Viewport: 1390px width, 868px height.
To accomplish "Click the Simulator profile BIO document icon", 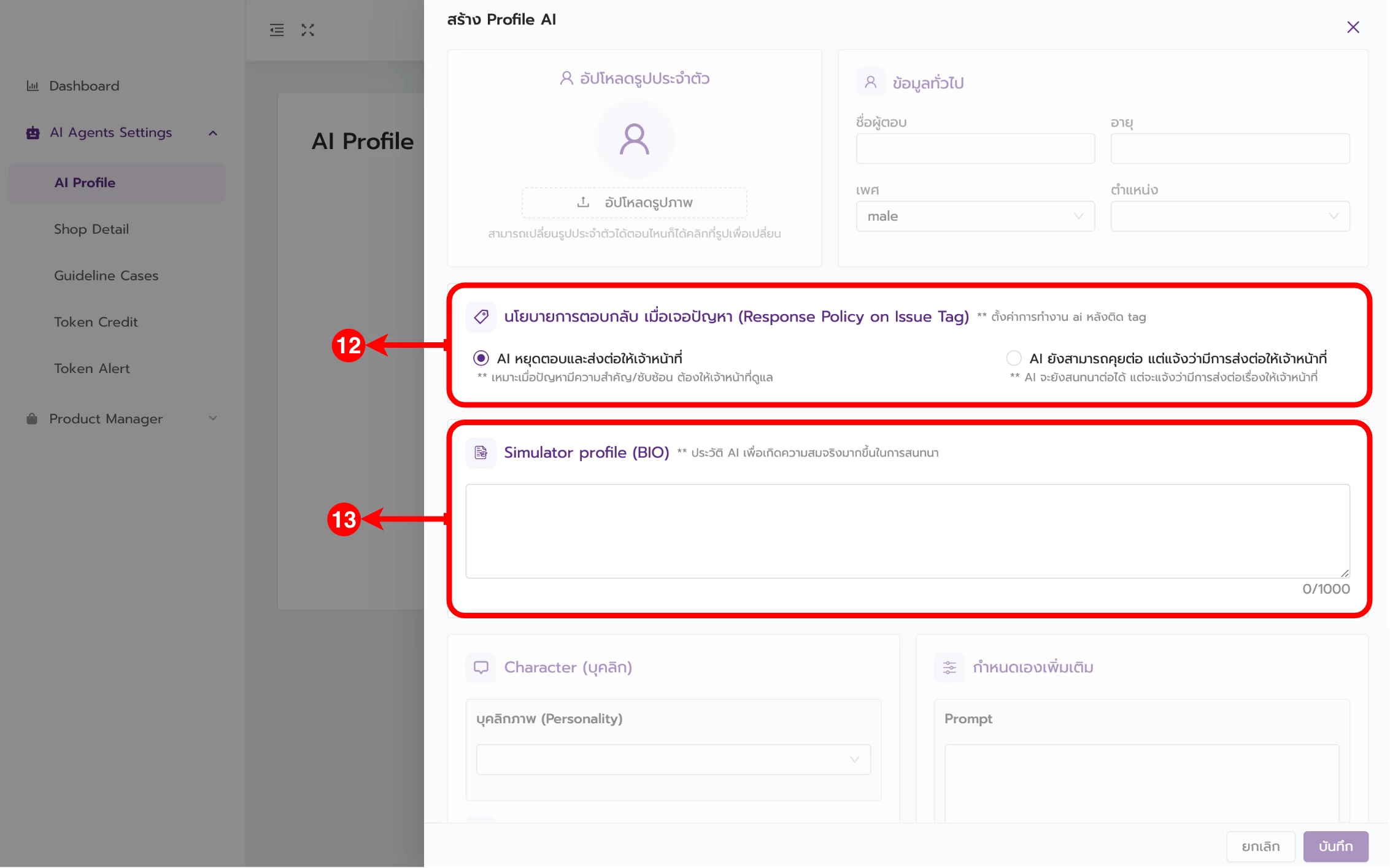I will 481,453.
